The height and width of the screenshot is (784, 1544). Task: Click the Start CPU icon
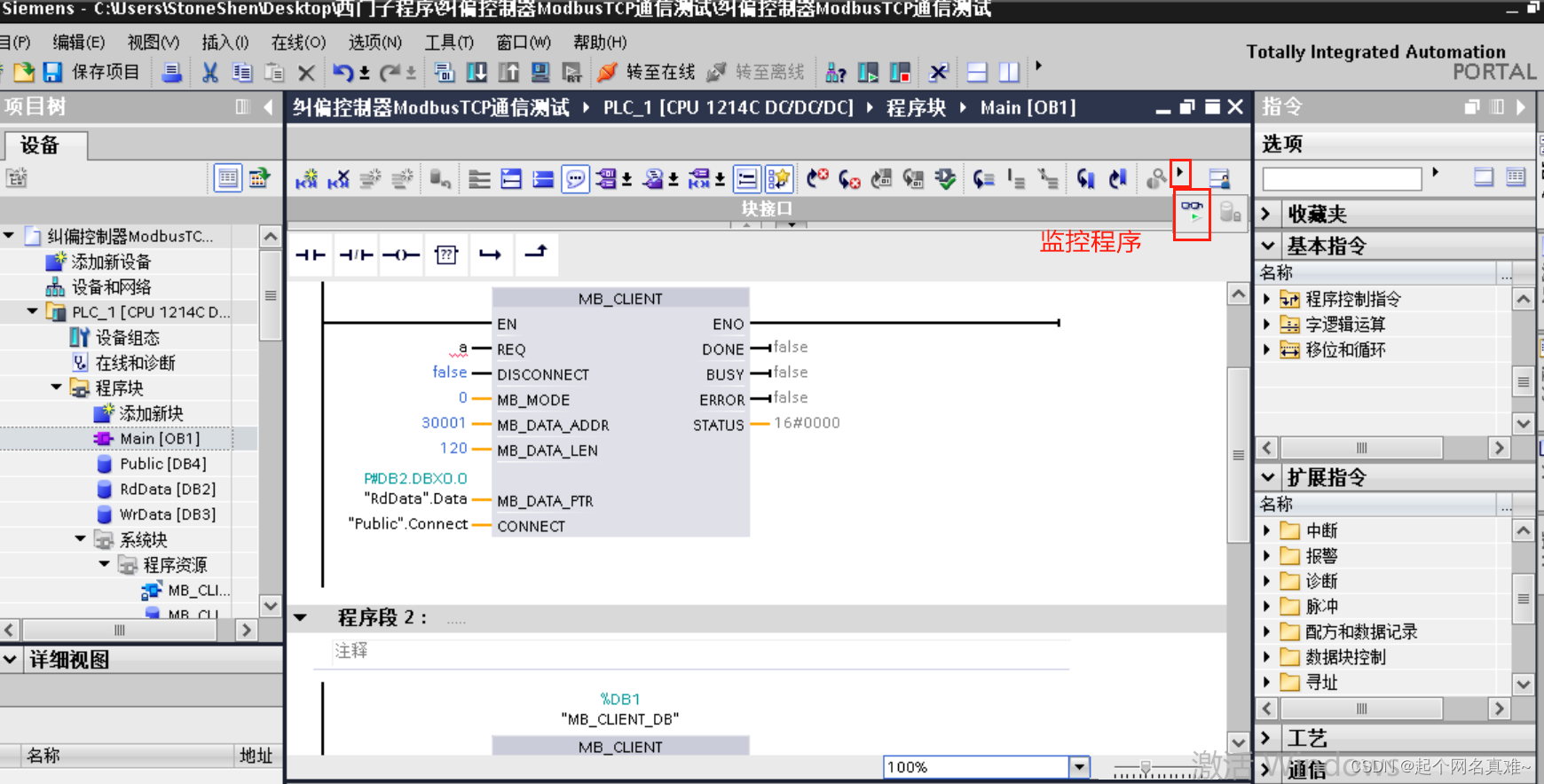click(x=868, y=73)
